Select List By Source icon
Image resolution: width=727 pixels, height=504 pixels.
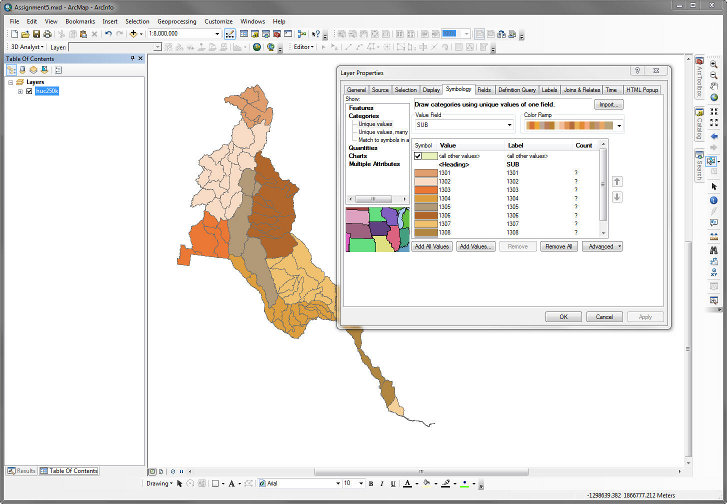(22, 70)
